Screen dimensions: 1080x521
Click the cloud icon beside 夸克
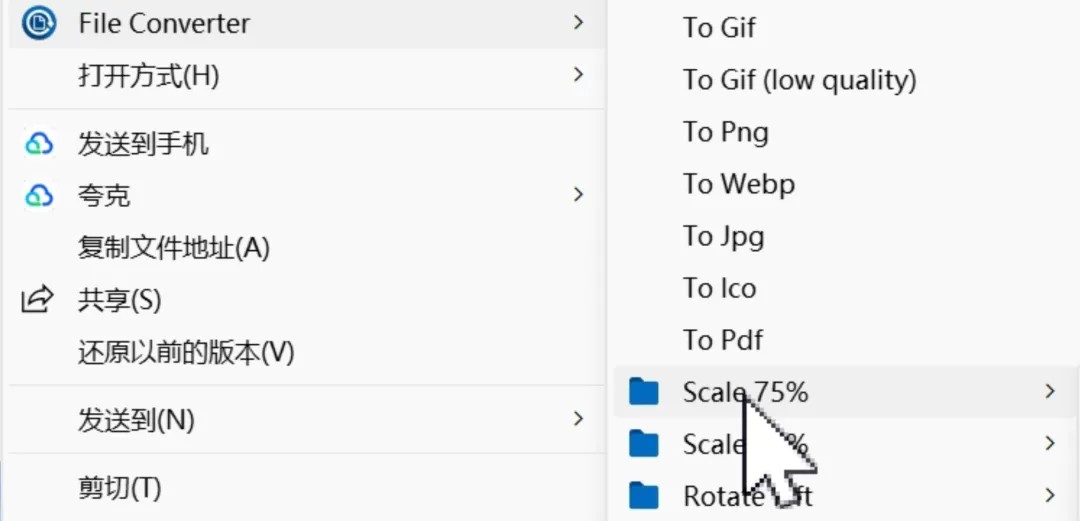tap(39, 196)
